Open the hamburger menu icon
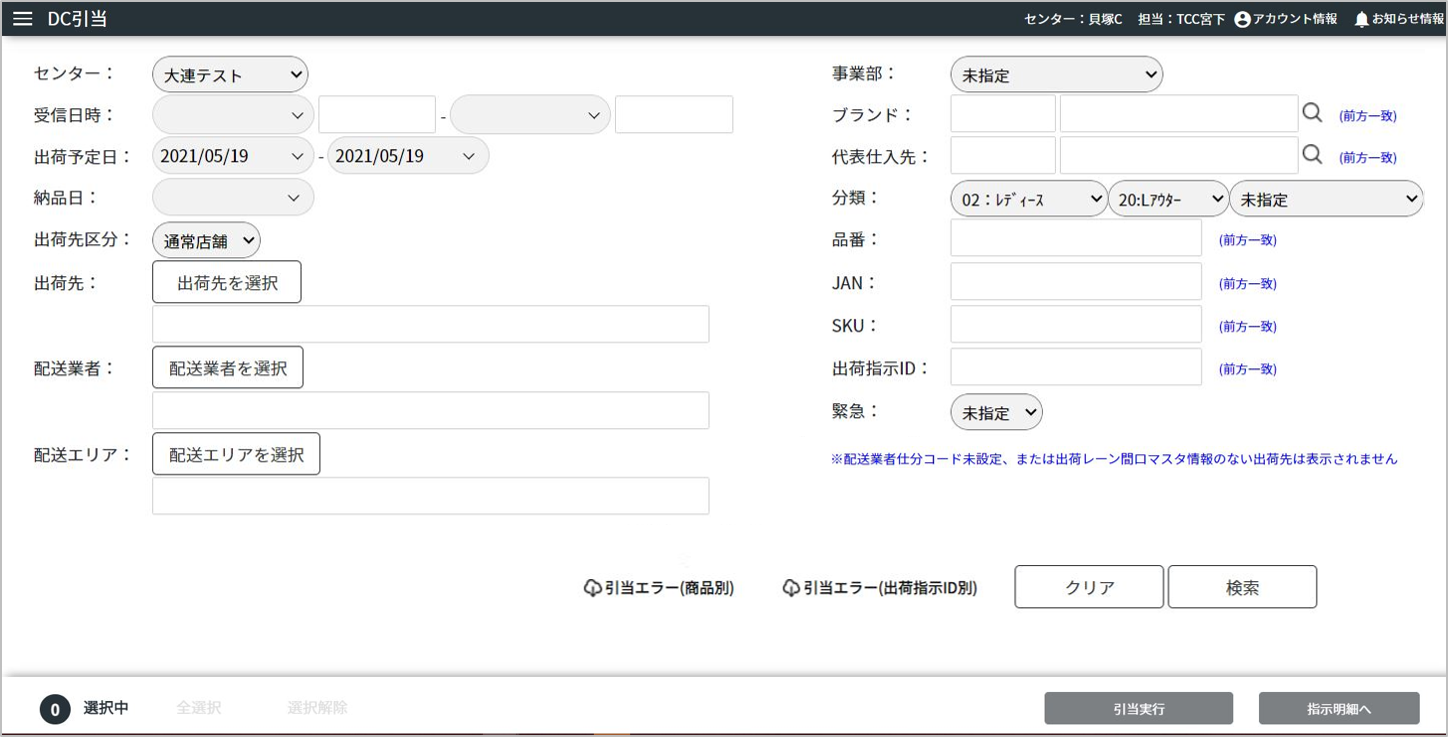This screenshot has width=1448, height=737. click(x=22, y=19)
